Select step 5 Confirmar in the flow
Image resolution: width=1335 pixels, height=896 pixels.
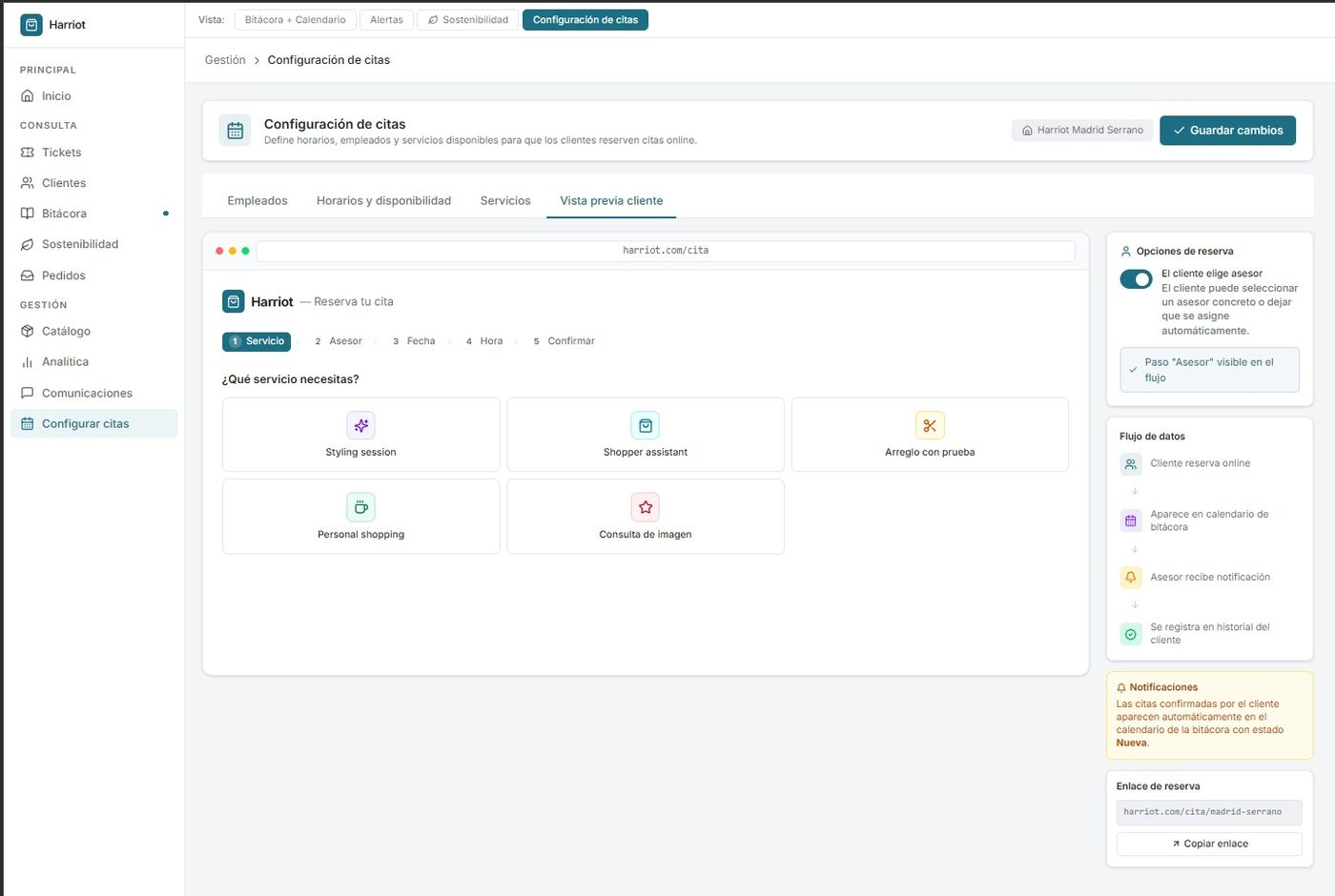pyautogui.click(x=564, y=341)
